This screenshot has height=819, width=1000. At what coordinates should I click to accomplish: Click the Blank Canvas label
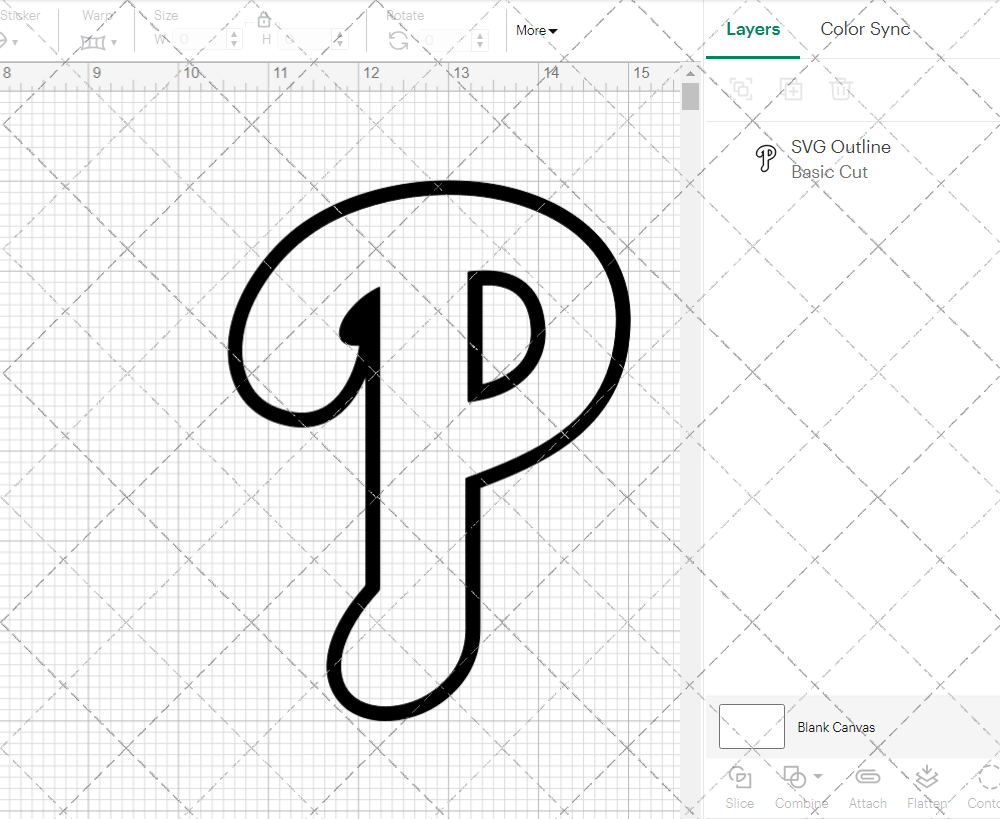[835, 727]
